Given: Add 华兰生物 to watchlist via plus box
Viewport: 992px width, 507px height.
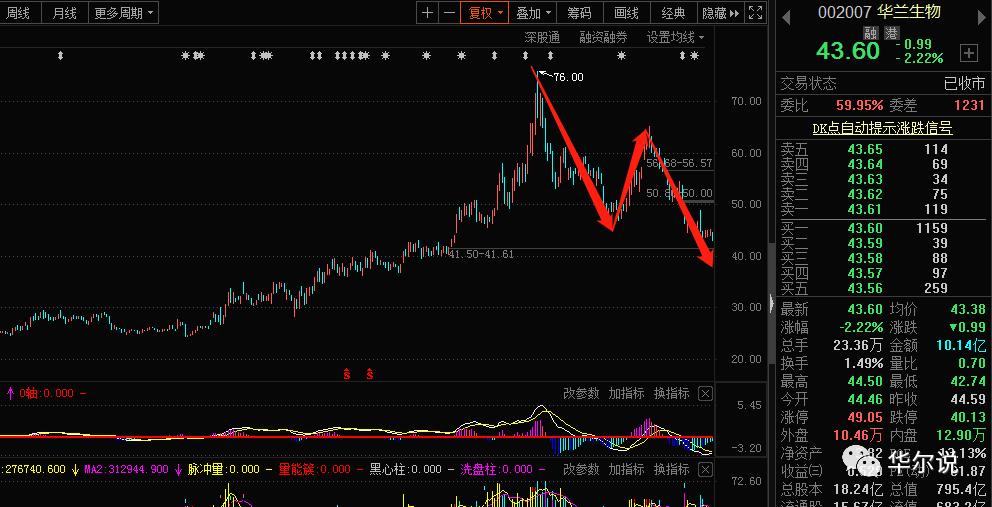Looking at the screenshot, I should coord(969,53).
